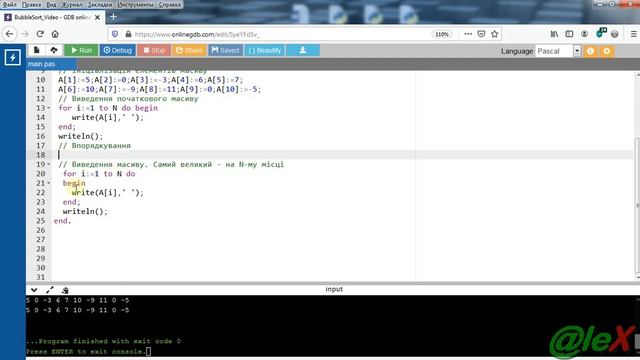Open the Файл menu
This screenshot has width=640, height=360.
pyautogui.click(x=10, y=5)
